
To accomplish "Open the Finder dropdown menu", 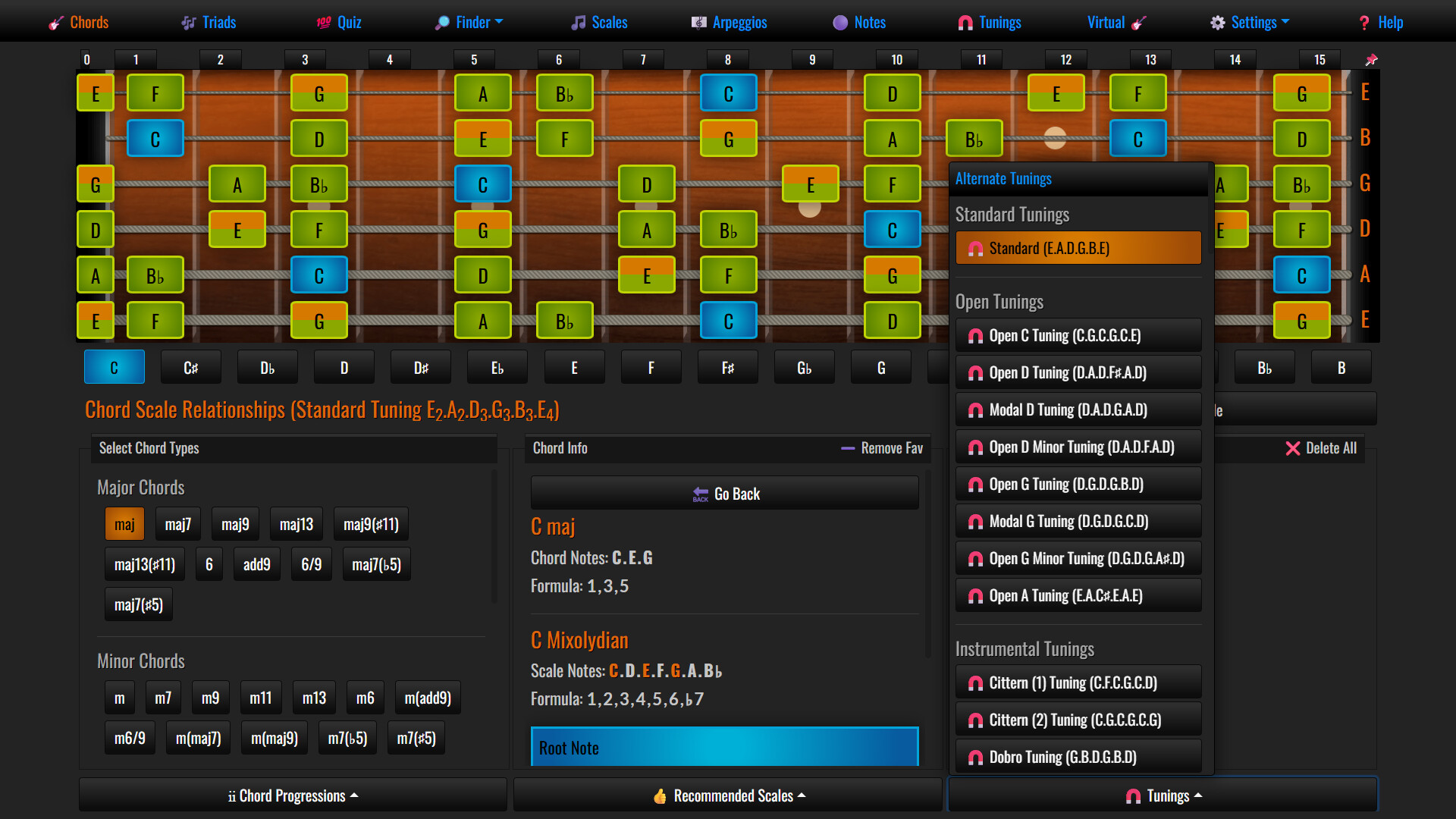I will click(x=468, y=22).
